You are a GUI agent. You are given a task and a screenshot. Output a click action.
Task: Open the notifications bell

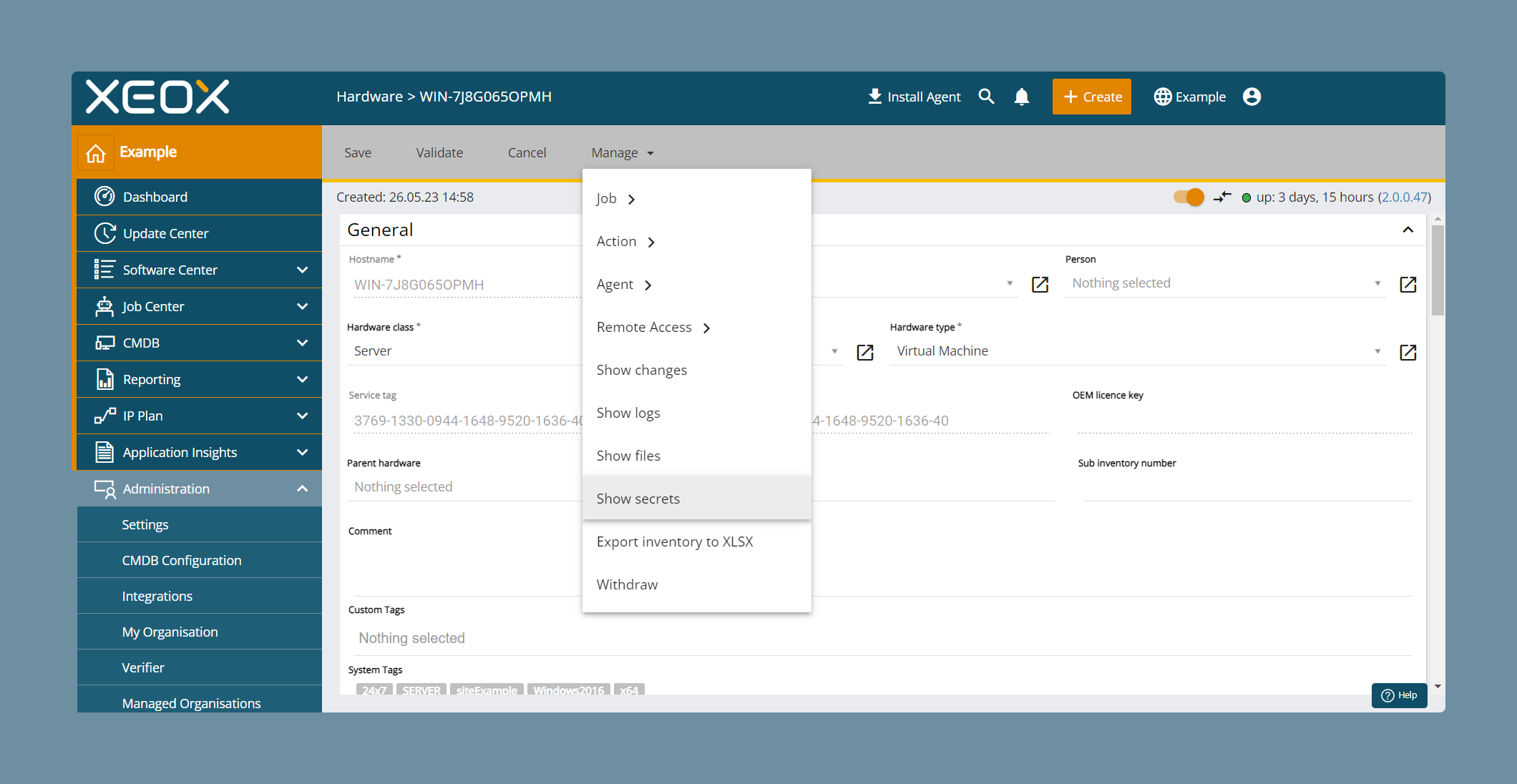pyautogui.click(x=1022, y=97)
